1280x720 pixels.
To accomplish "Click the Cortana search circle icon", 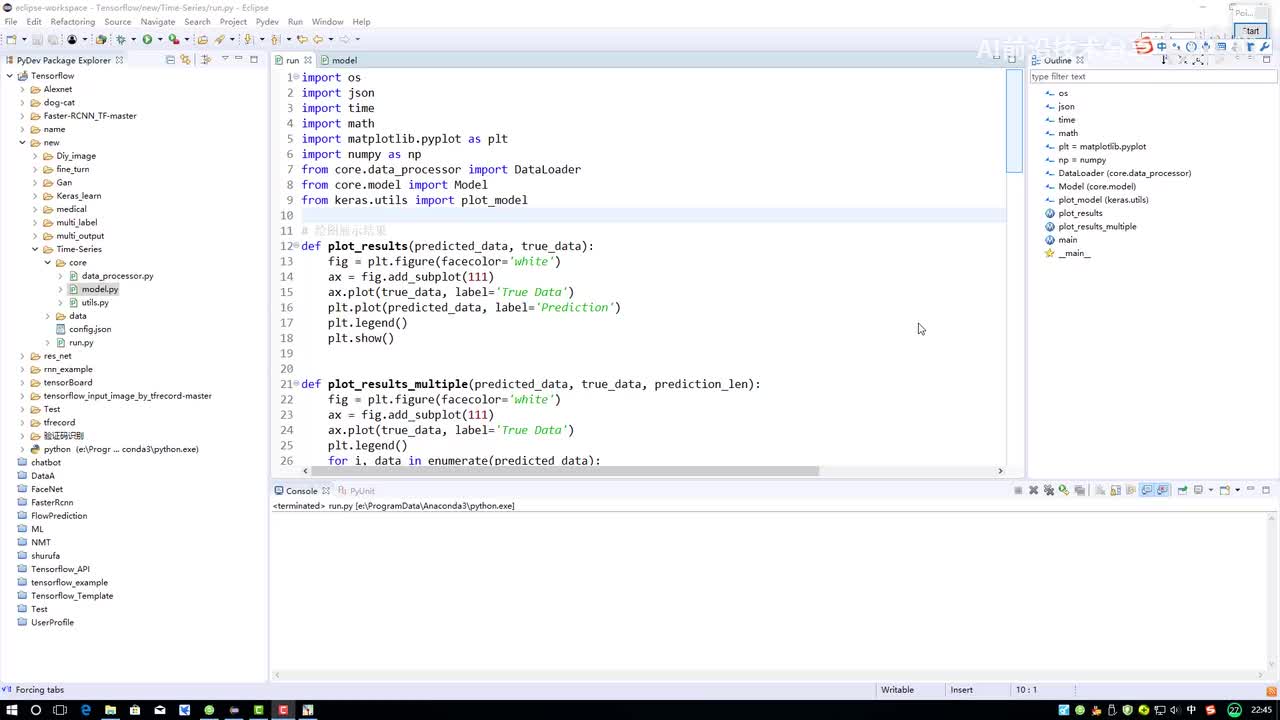I will click(x=36, y=710).
